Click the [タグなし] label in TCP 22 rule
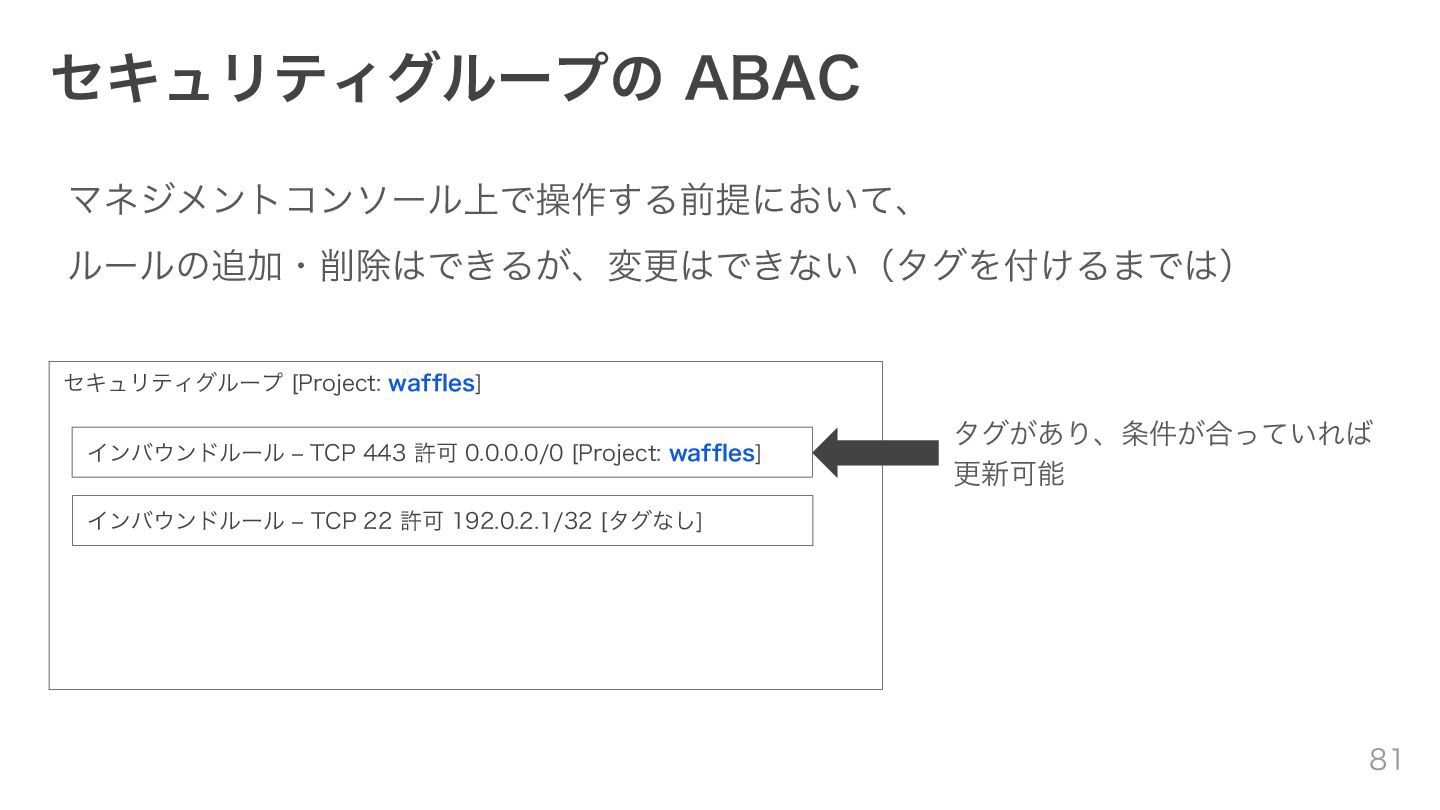The image size is (1440, 810). coord(652,521)
